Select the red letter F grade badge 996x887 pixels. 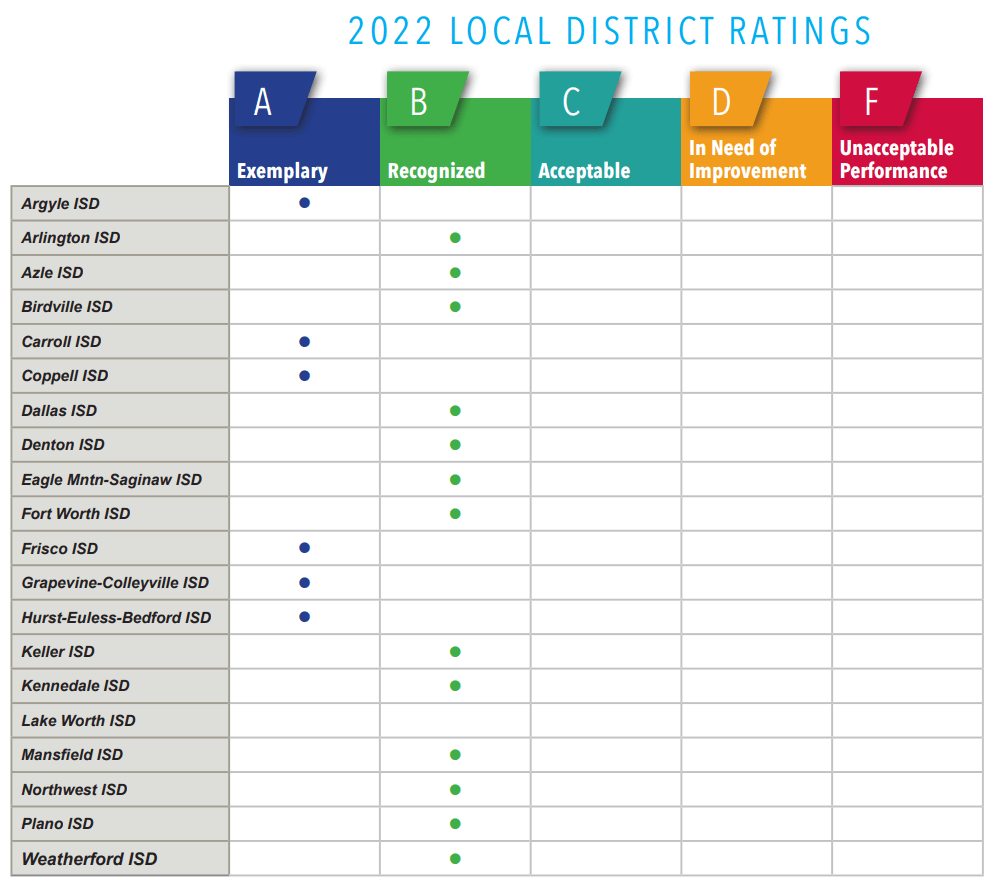click(x=880, y=98)
